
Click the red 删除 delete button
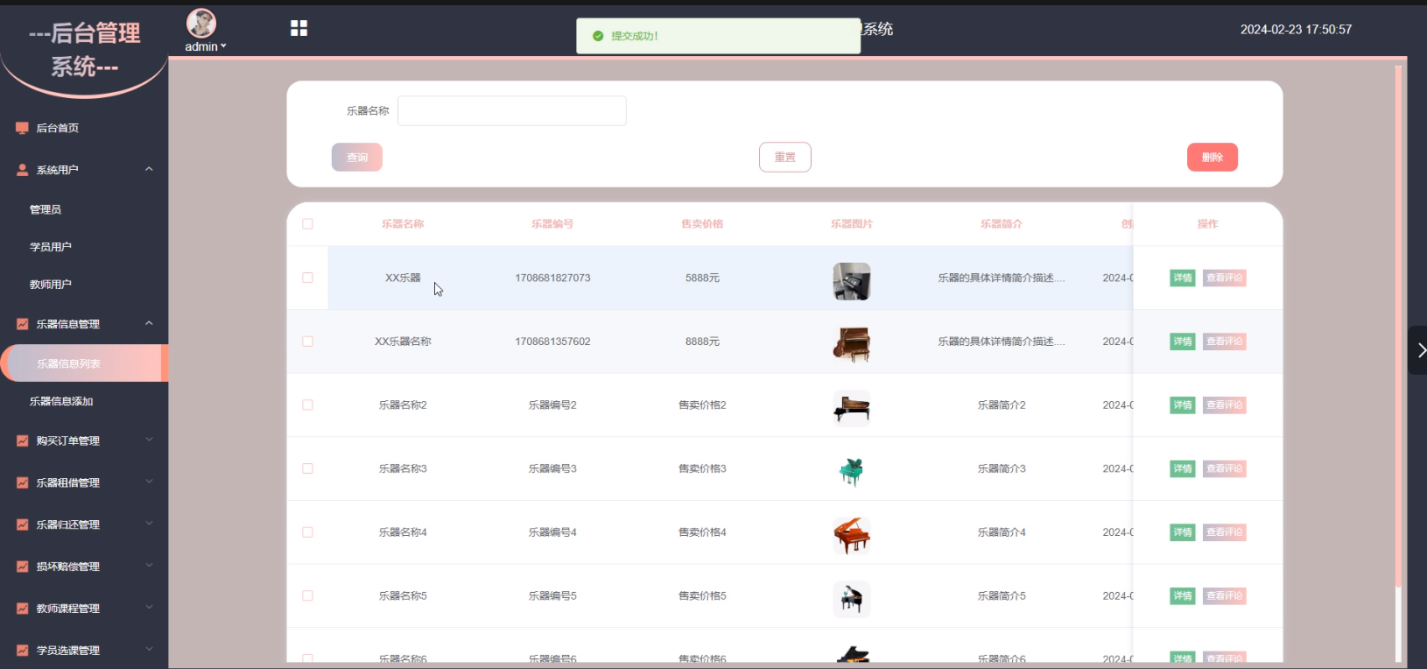pyautogui.click(x=1212, y=157)
